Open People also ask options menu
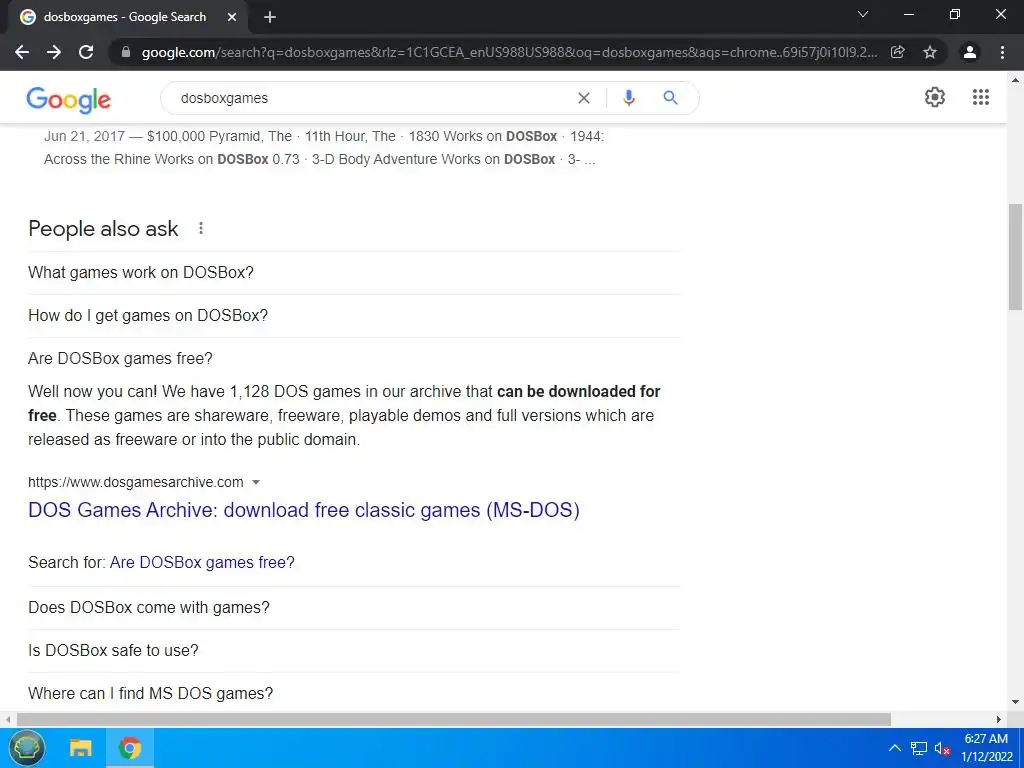1024x768 pixels. [x=201, y=229]
